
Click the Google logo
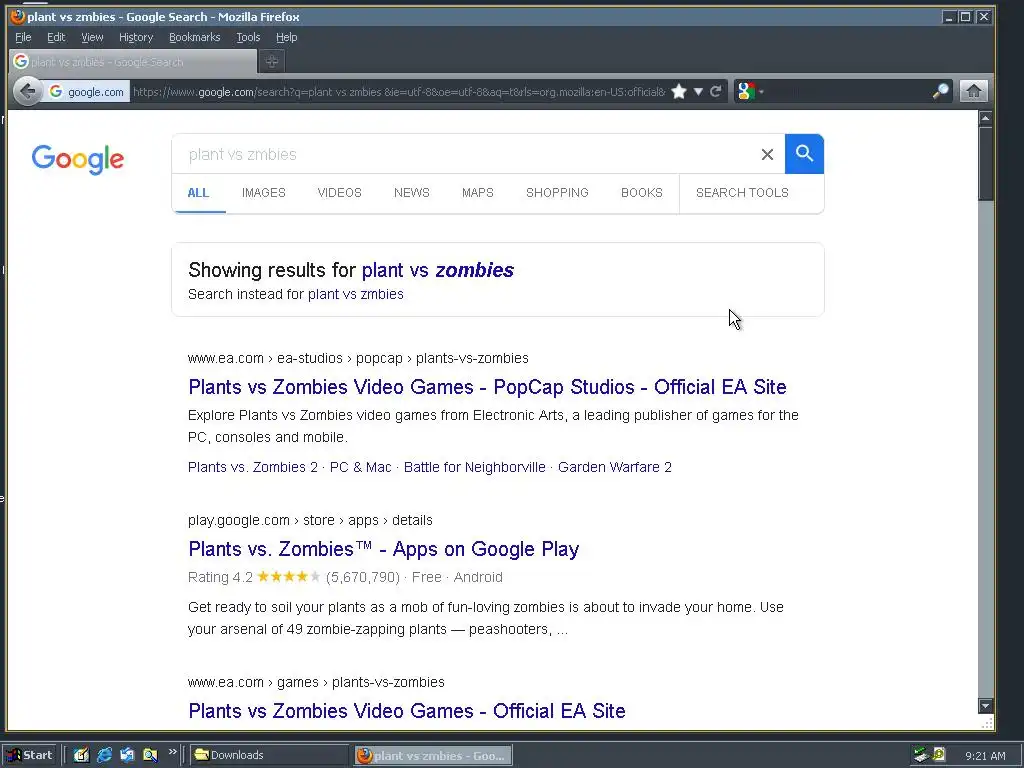(78, 159)
